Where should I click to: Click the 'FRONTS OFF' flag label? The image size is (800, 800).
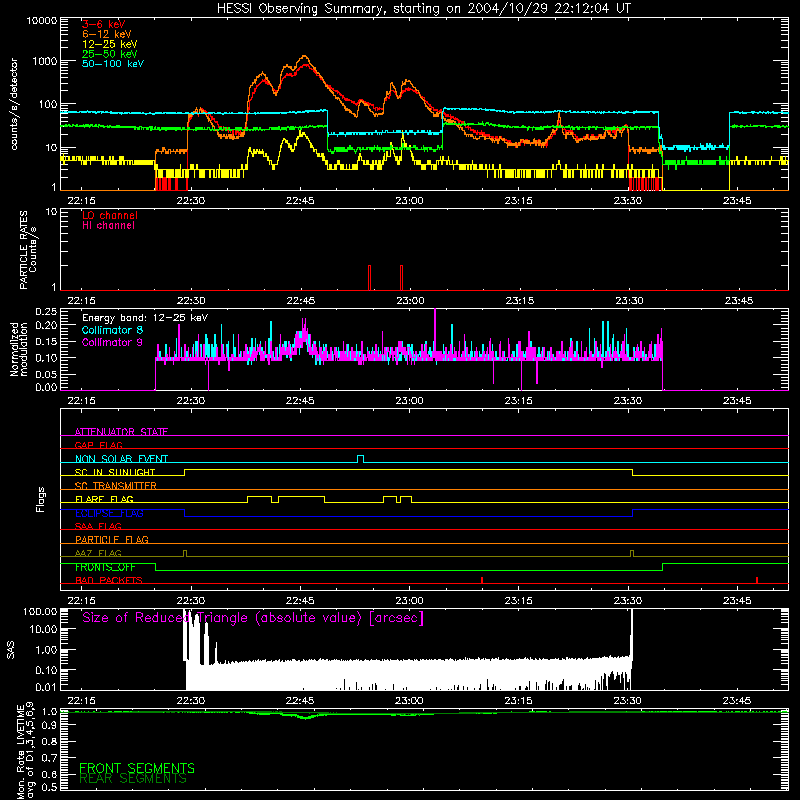tap(105, 567)
